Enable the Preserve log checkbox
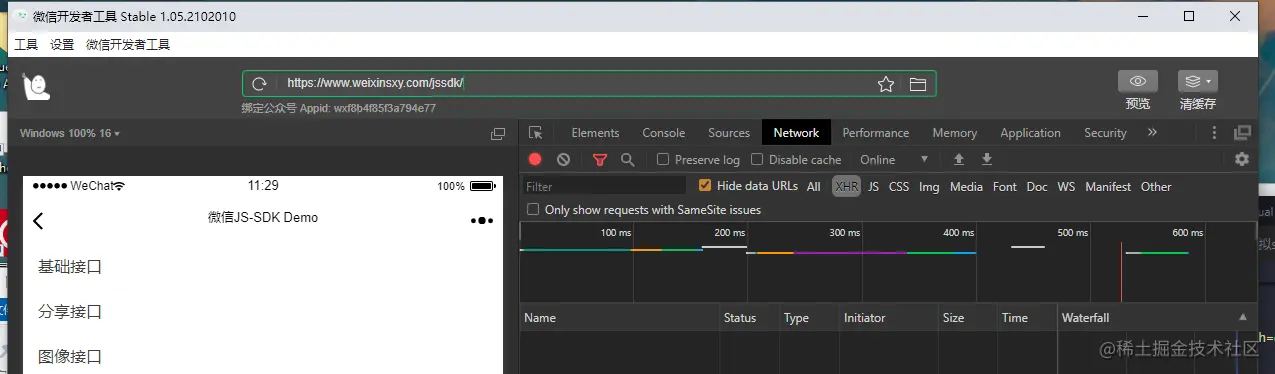1275x374 pixels. (x=663, y=159)
